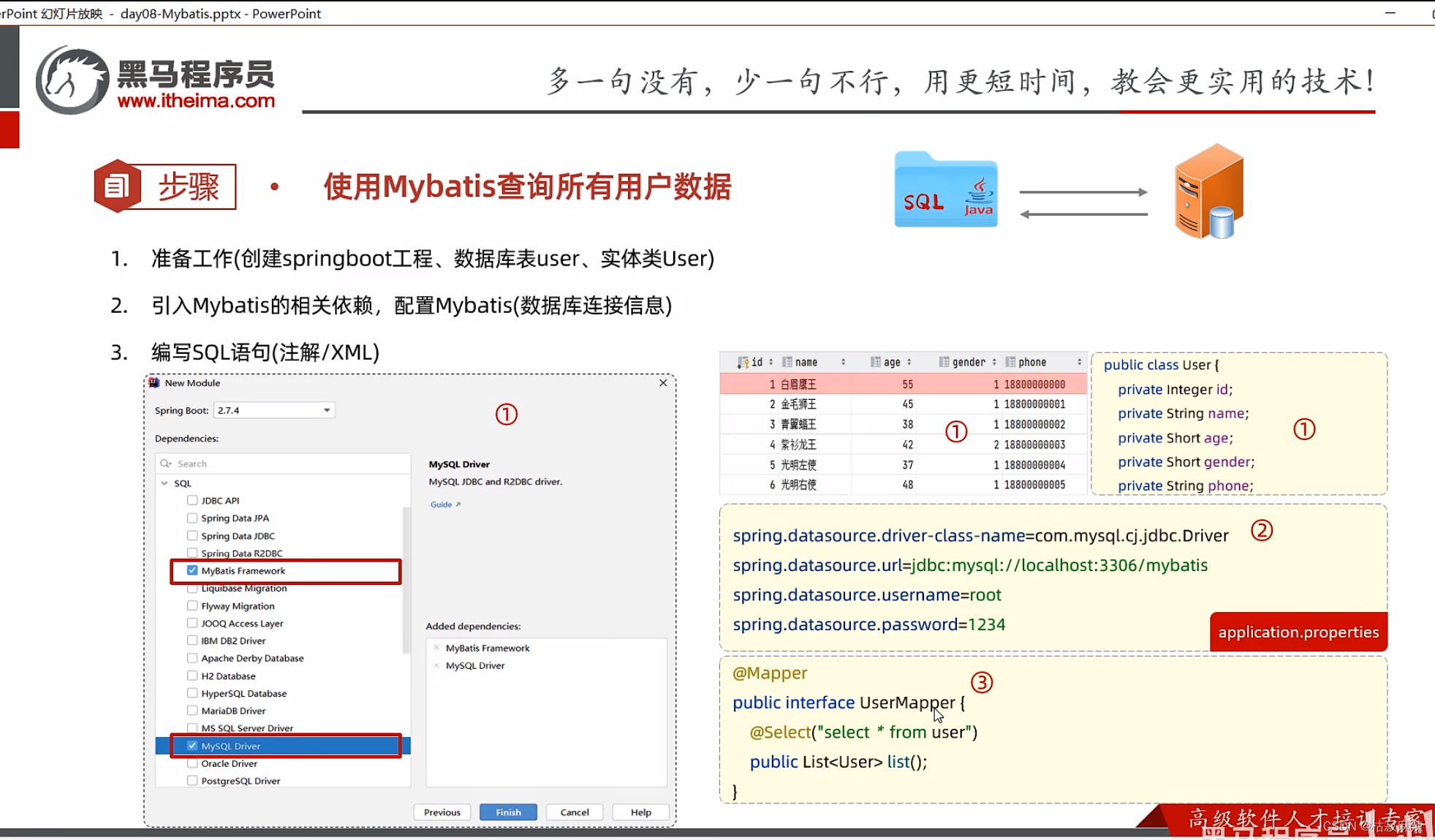Click the grid icon beside the phone column
1435x840 pixels.
click(1011, 362)
